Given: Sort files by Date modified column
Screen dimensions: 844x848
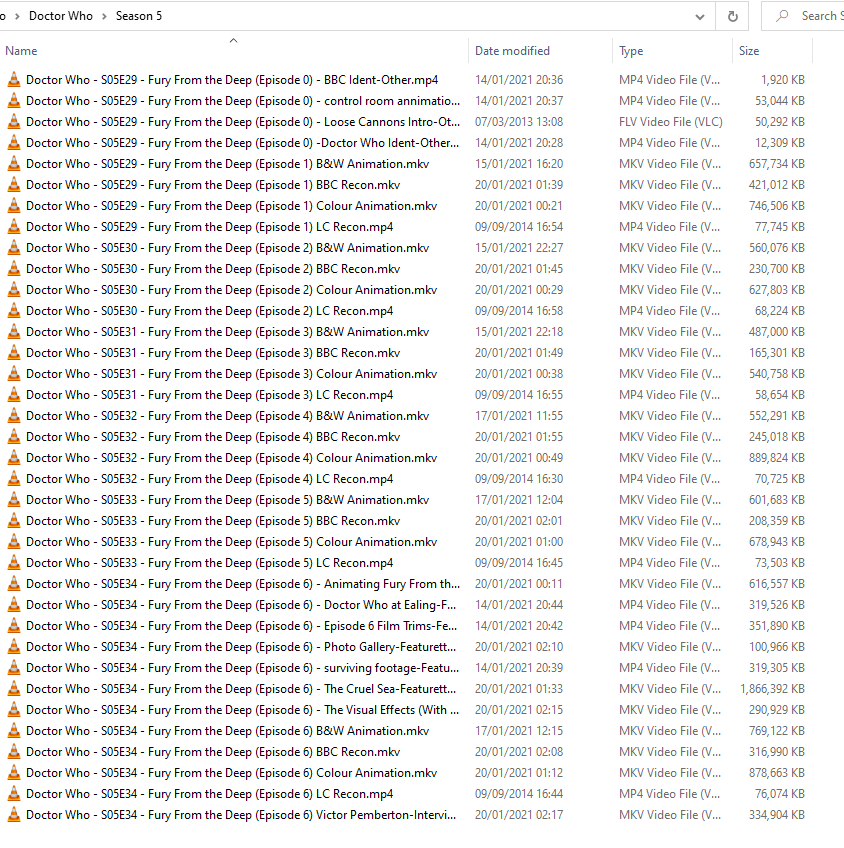Looking at the screenshot, I should click(512, 51).
